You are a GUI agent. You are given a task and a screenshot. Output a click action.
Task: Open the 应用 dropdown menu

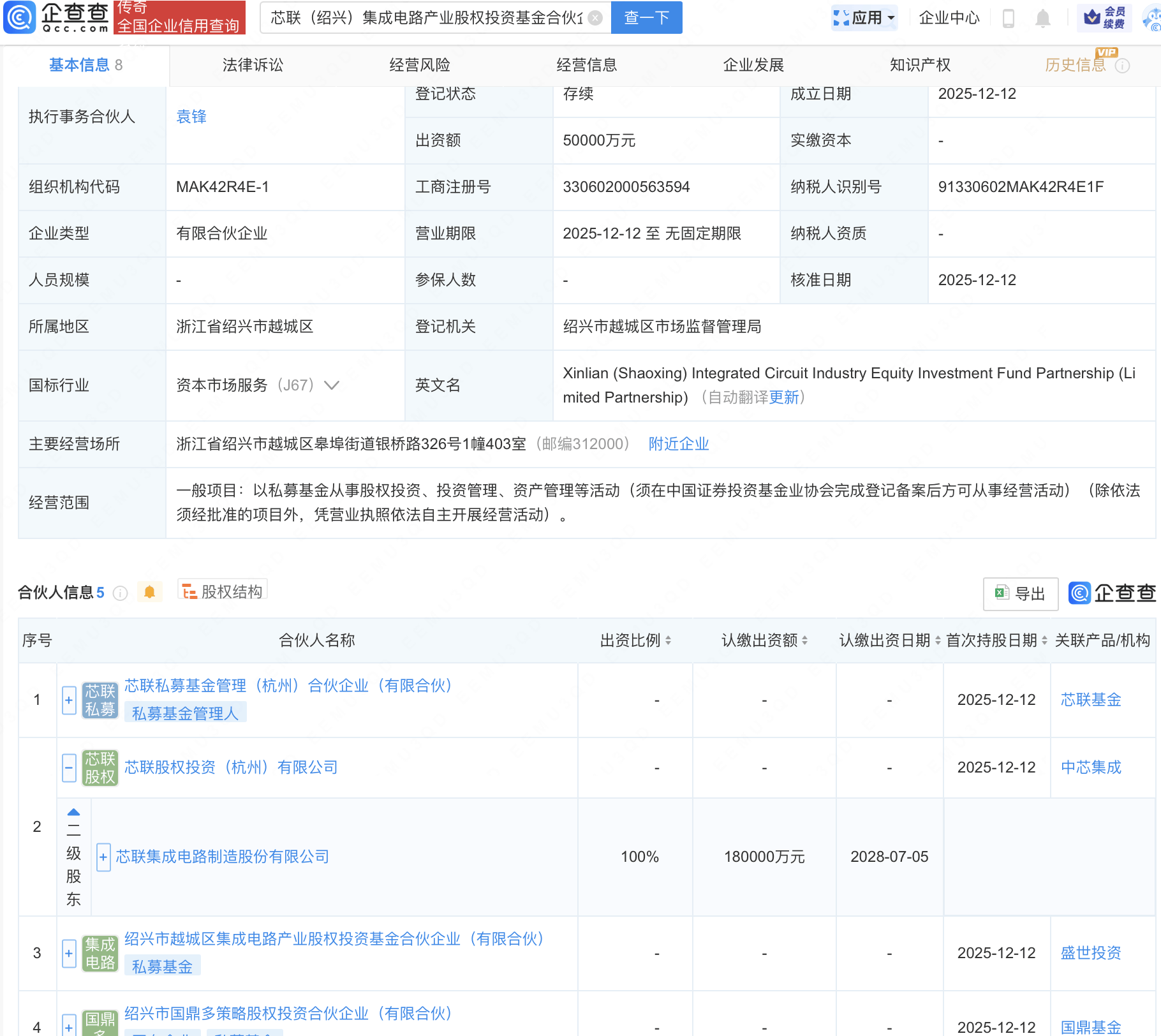pos(865,18)
